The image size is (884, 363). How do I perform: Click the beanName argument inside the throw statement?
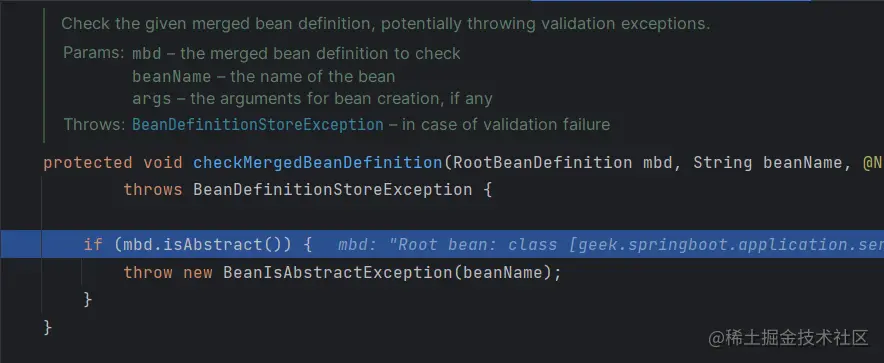(502, 273)
